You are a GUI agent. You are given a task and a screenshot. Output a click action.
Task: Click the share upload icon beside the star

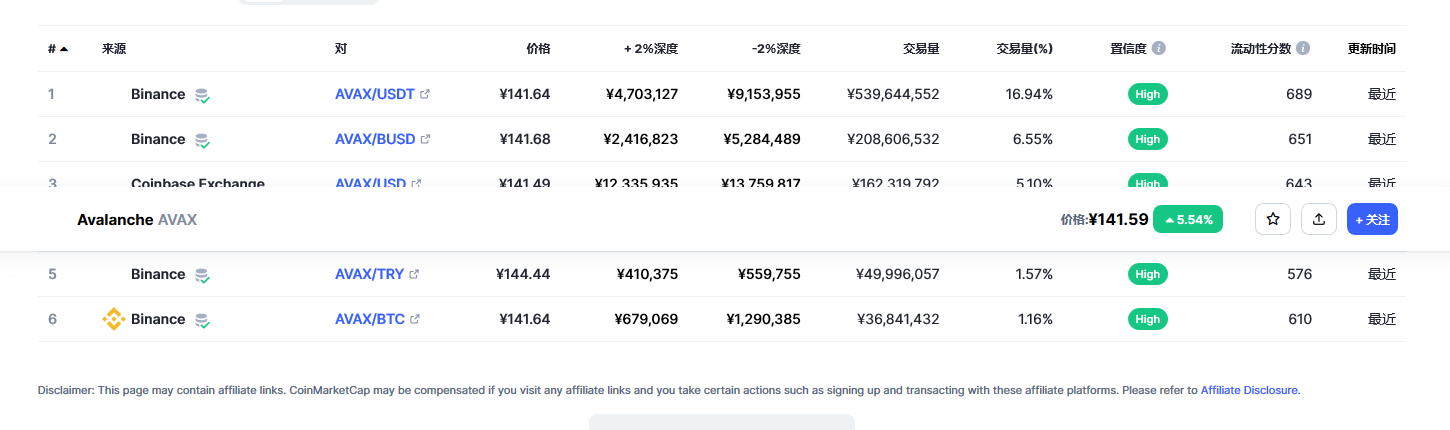click(1319, 219)
